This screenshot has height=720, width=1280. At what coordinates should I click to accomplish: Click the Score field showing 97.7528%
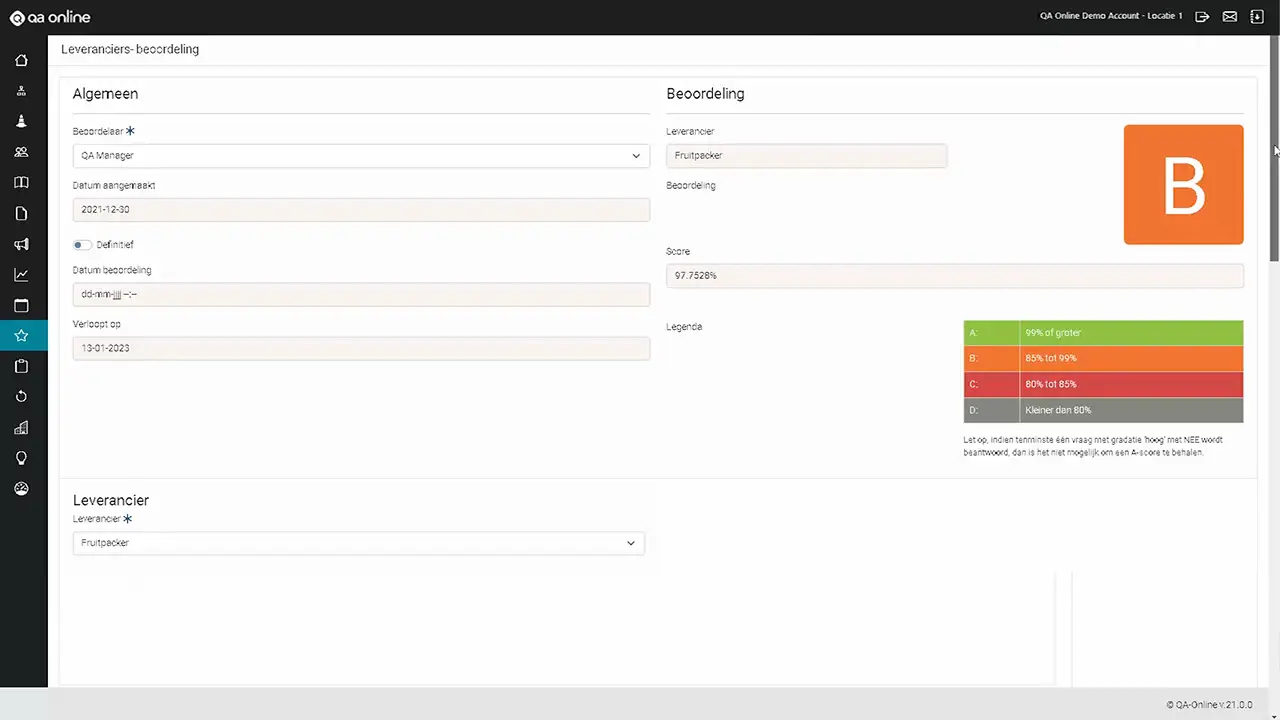[955, 275]
